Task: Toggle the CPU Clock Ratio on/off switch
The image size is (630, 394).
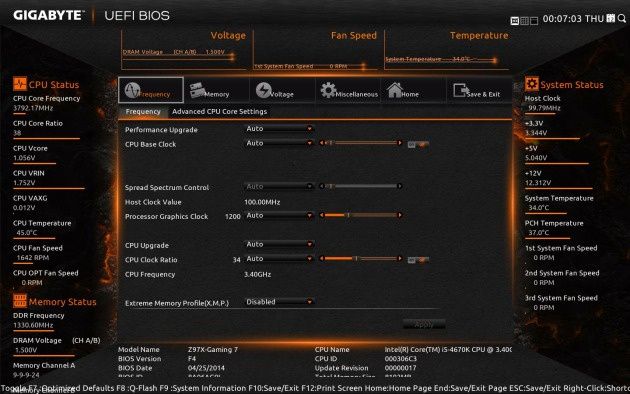Action: click(x=418, y=260)
